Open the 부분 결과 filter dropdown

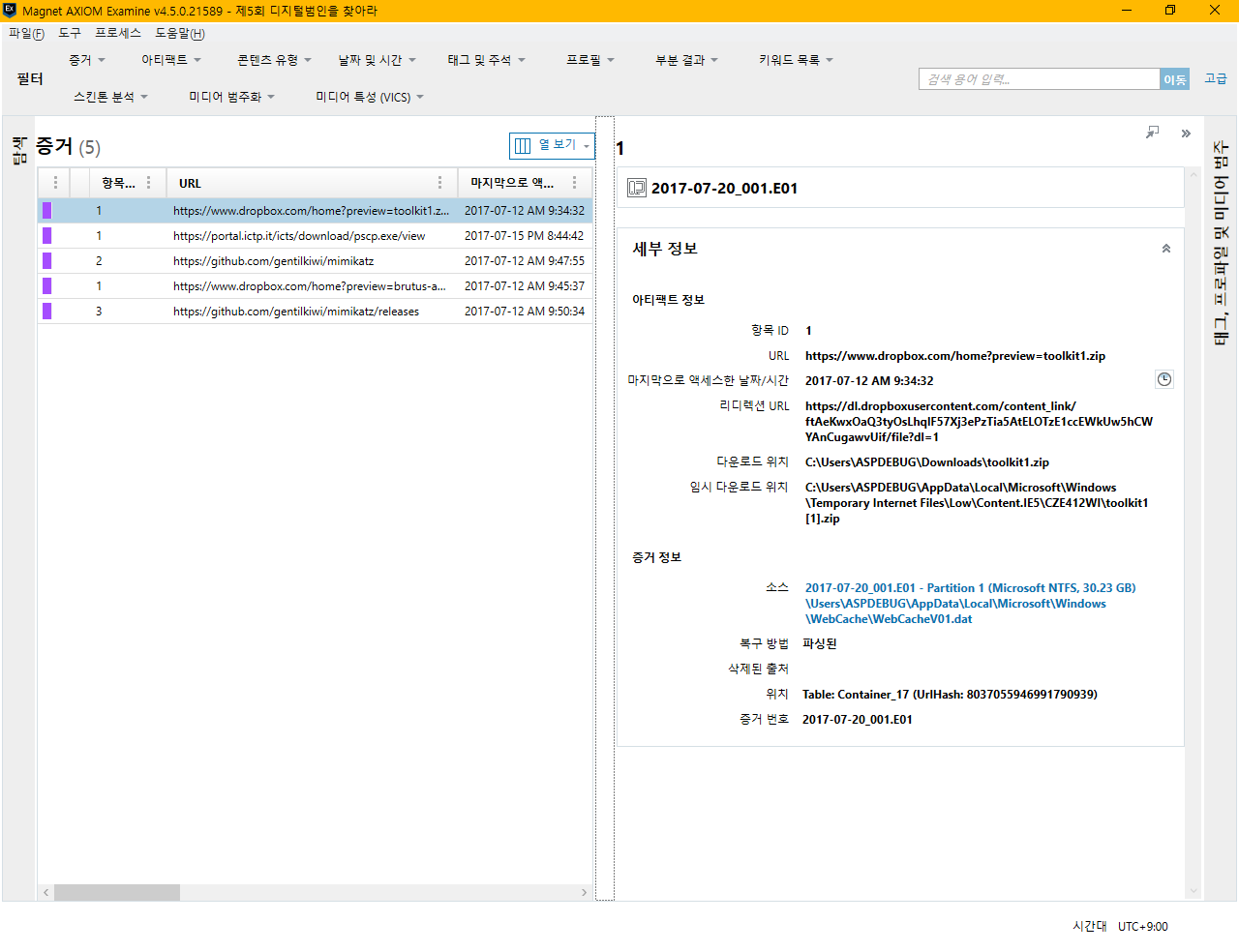pyautogui.click(x=686, y=60)
